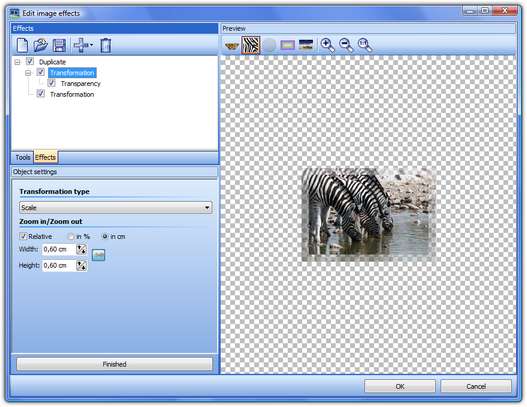
Task: Select the Transparency tree item
Action: pos(81,83)
